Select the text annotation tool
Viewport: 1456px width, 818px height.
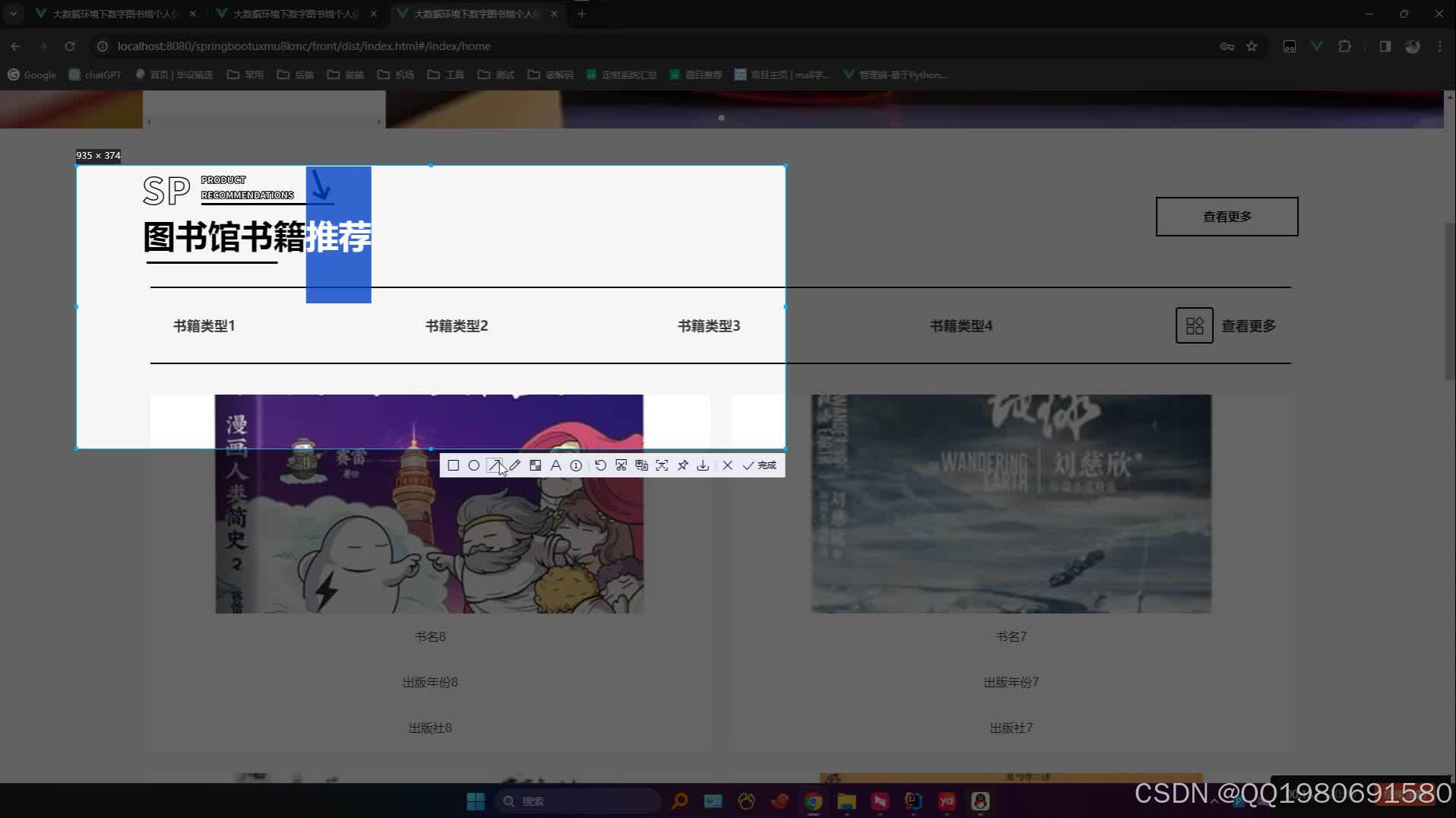(x=555, y=464)
